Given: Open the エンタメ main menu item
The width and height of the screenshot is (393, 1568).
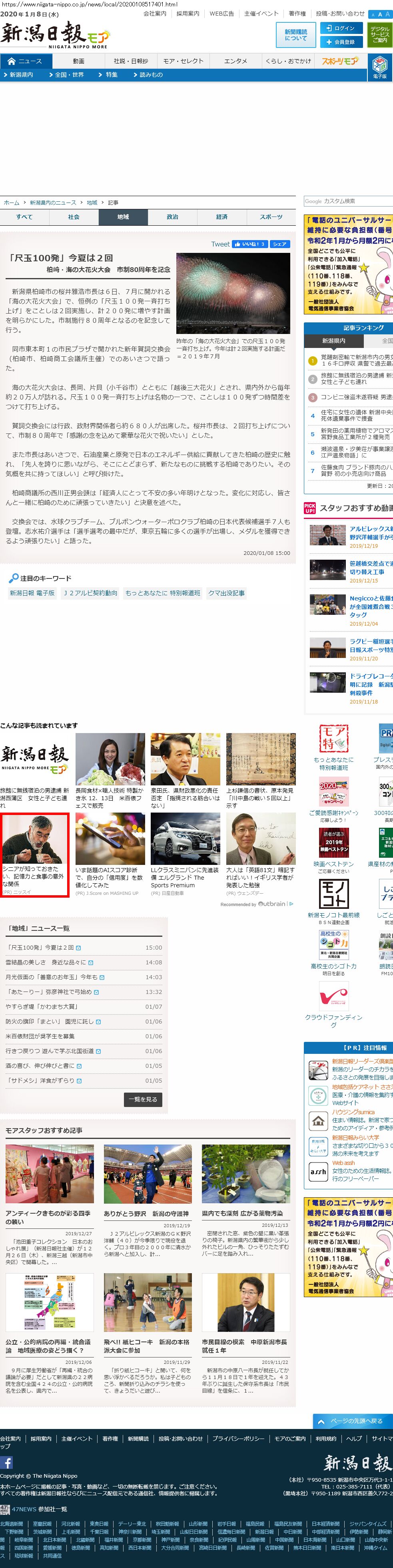Looking at the screenshot, I should (x=235, y=61).
